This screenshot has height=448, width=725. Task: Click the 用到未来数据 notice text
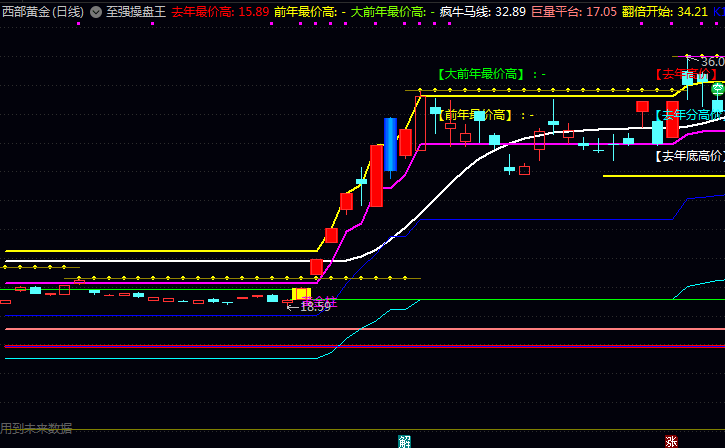click(36, 428)
